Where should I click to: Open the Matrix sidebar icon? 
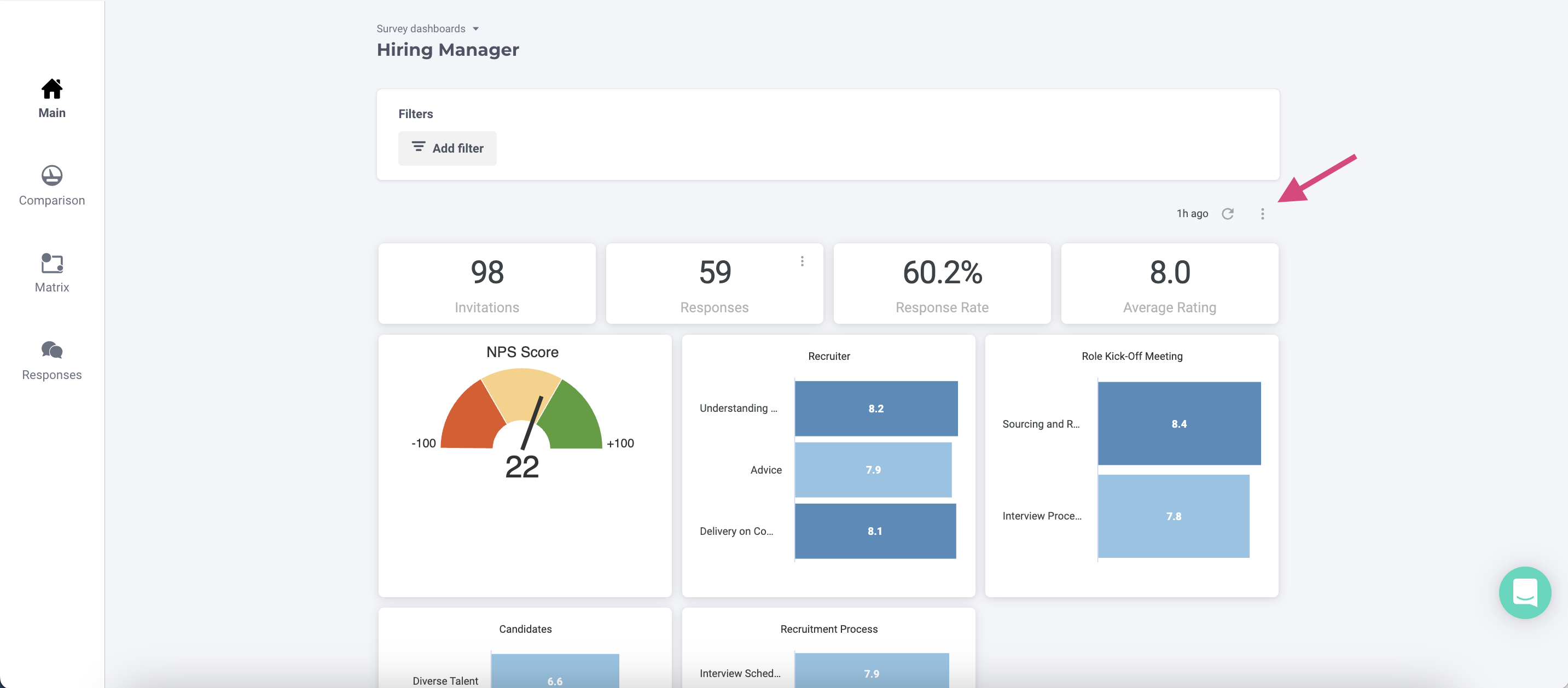52,264
